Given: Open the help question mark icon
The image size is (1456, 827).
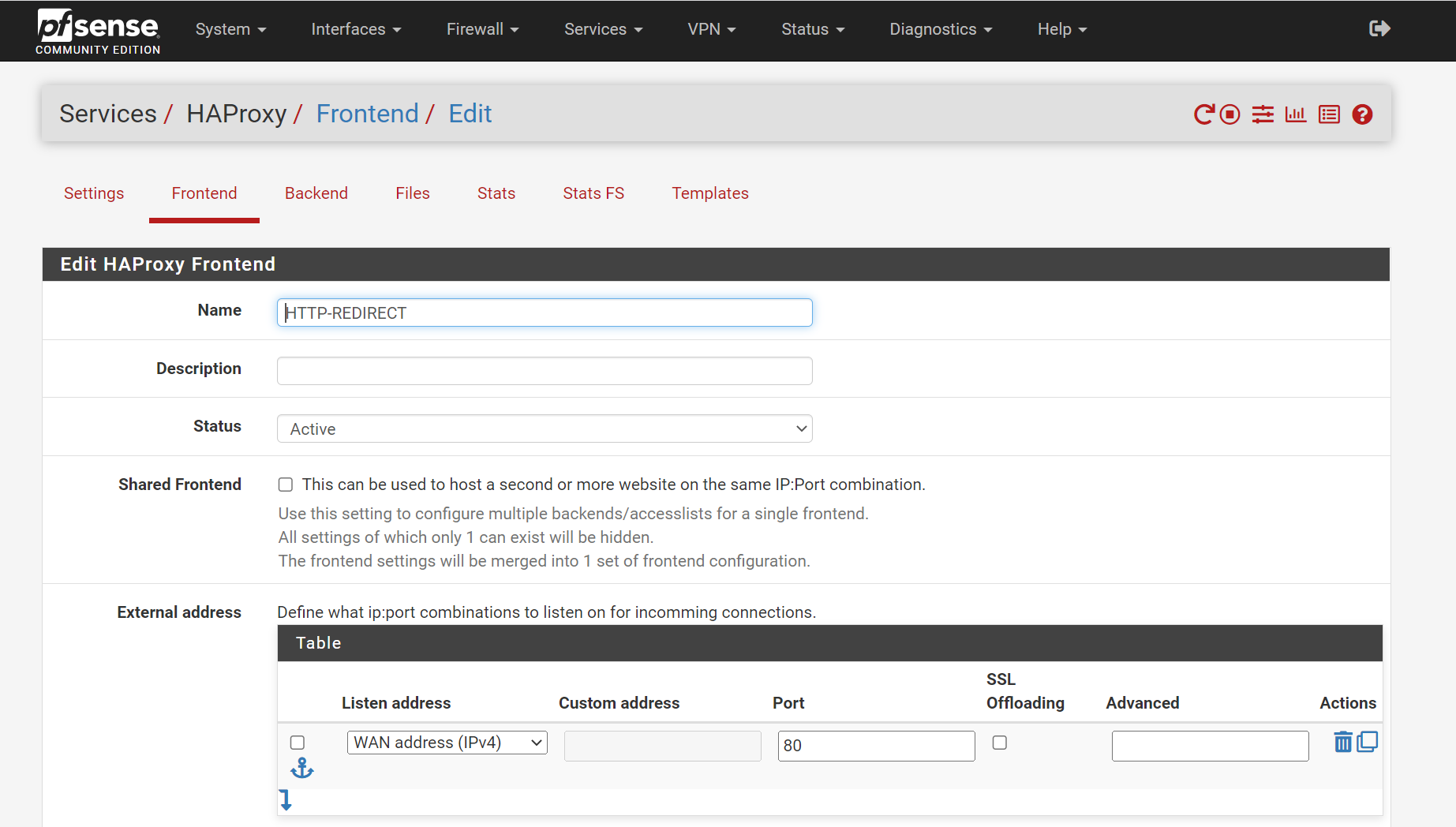Looking at the screenshot, I should 1362,114.
